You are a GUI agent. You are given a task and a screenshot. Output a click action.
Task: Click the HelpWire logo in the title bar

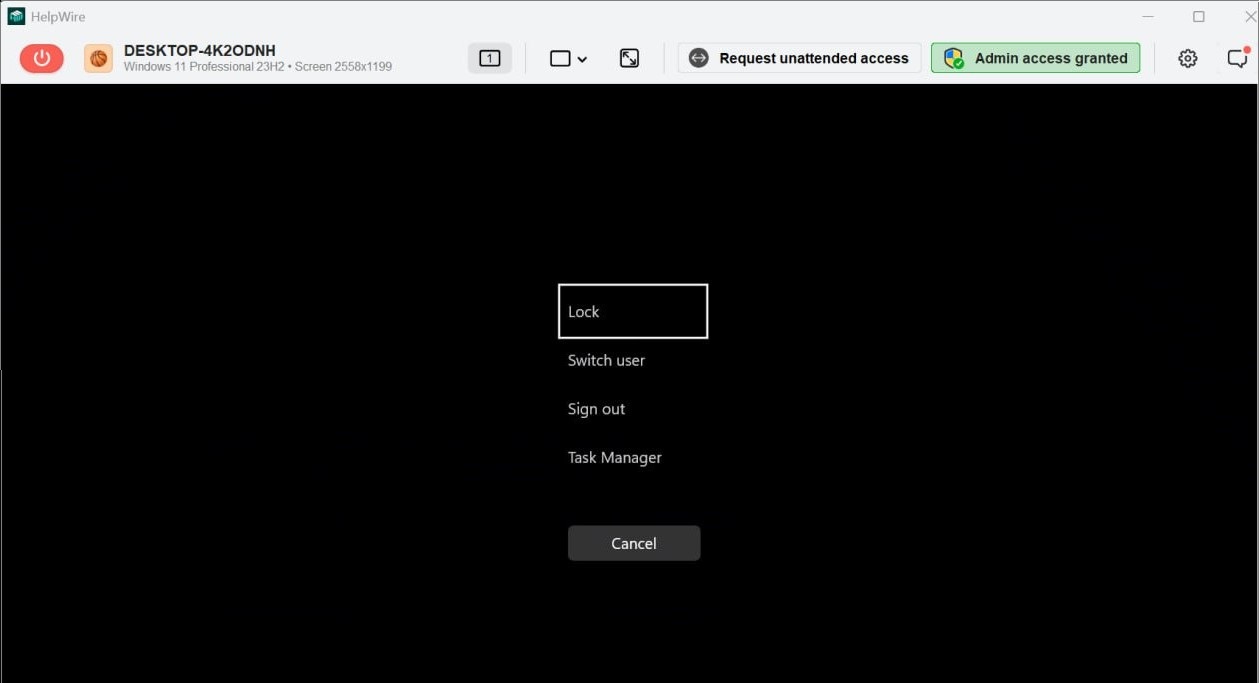[x=14, y=15]
